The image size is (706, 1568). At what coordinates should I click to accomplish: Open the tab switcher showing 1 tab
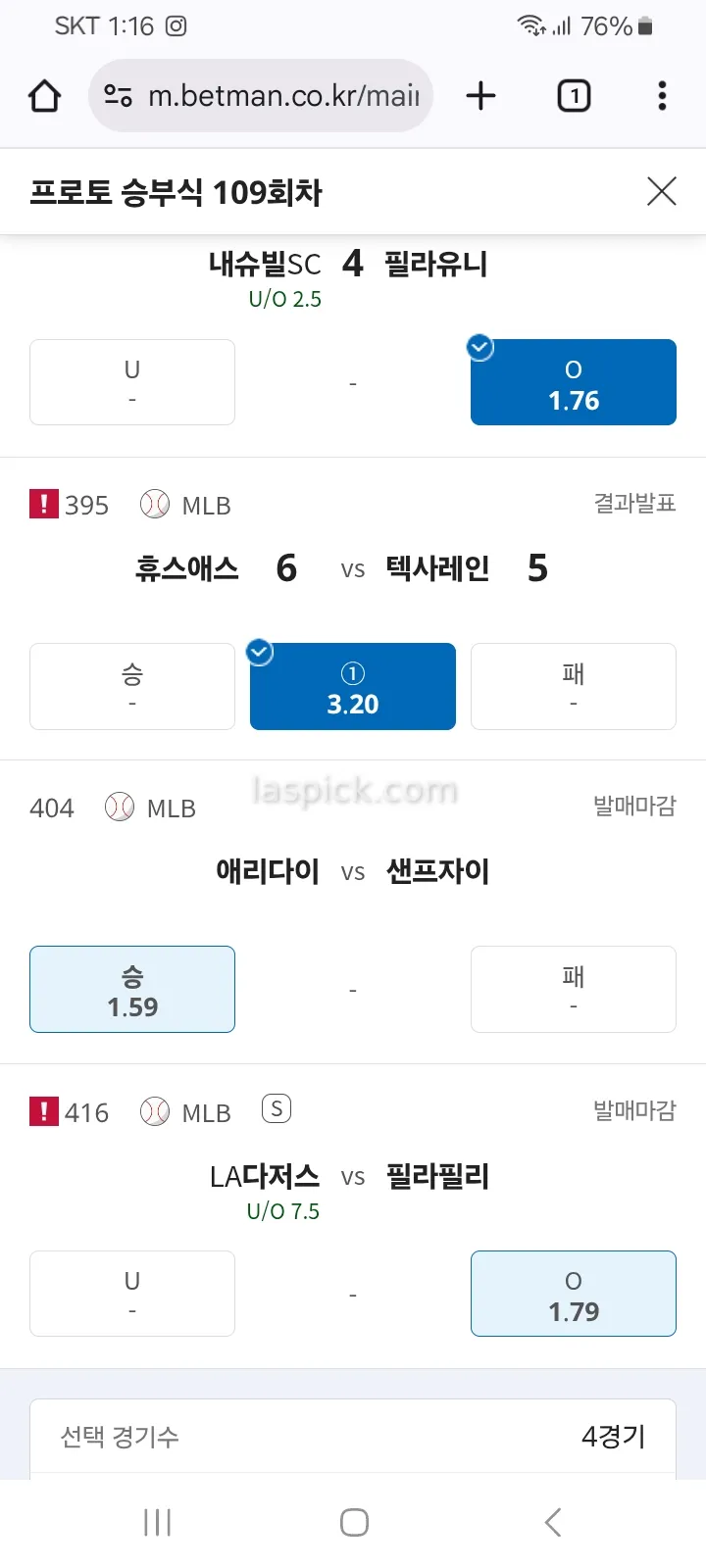(574, 96)
